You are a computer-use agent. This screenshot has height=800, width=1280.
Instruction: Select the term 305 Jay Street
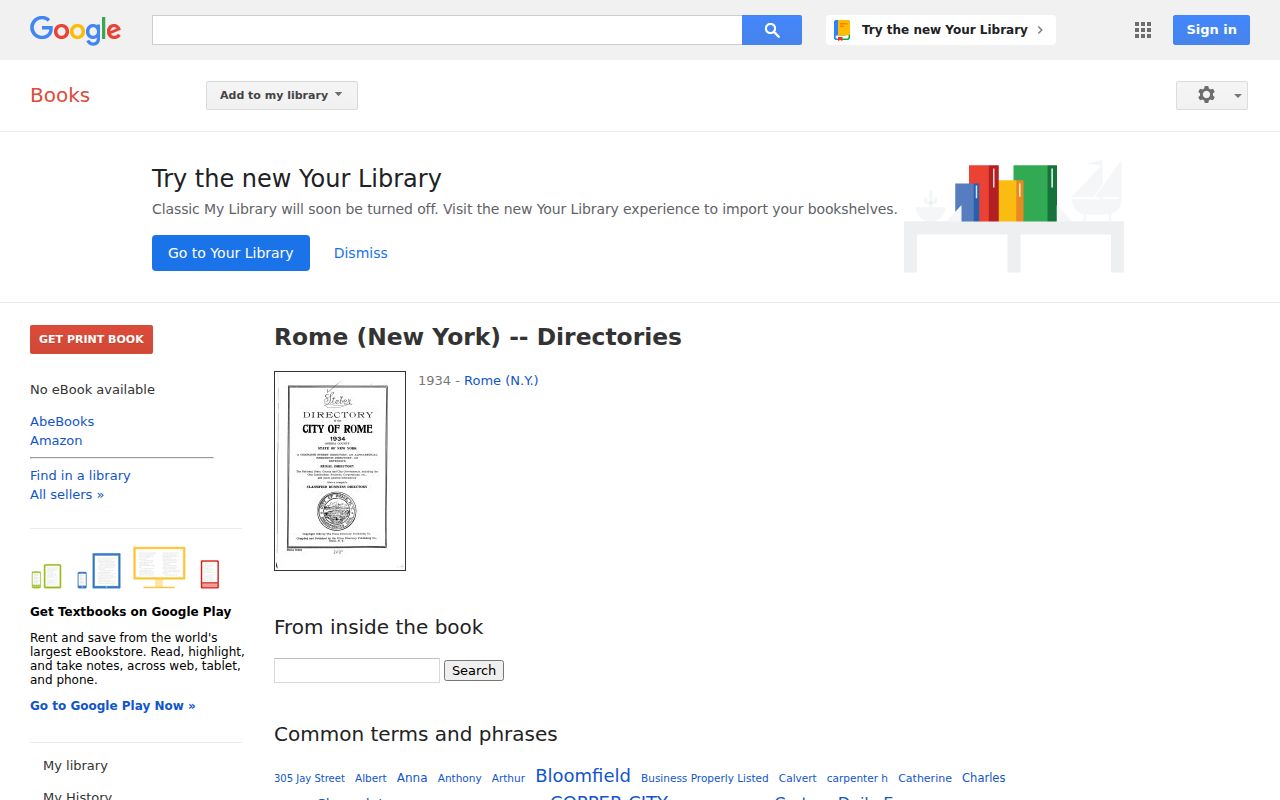309,778
